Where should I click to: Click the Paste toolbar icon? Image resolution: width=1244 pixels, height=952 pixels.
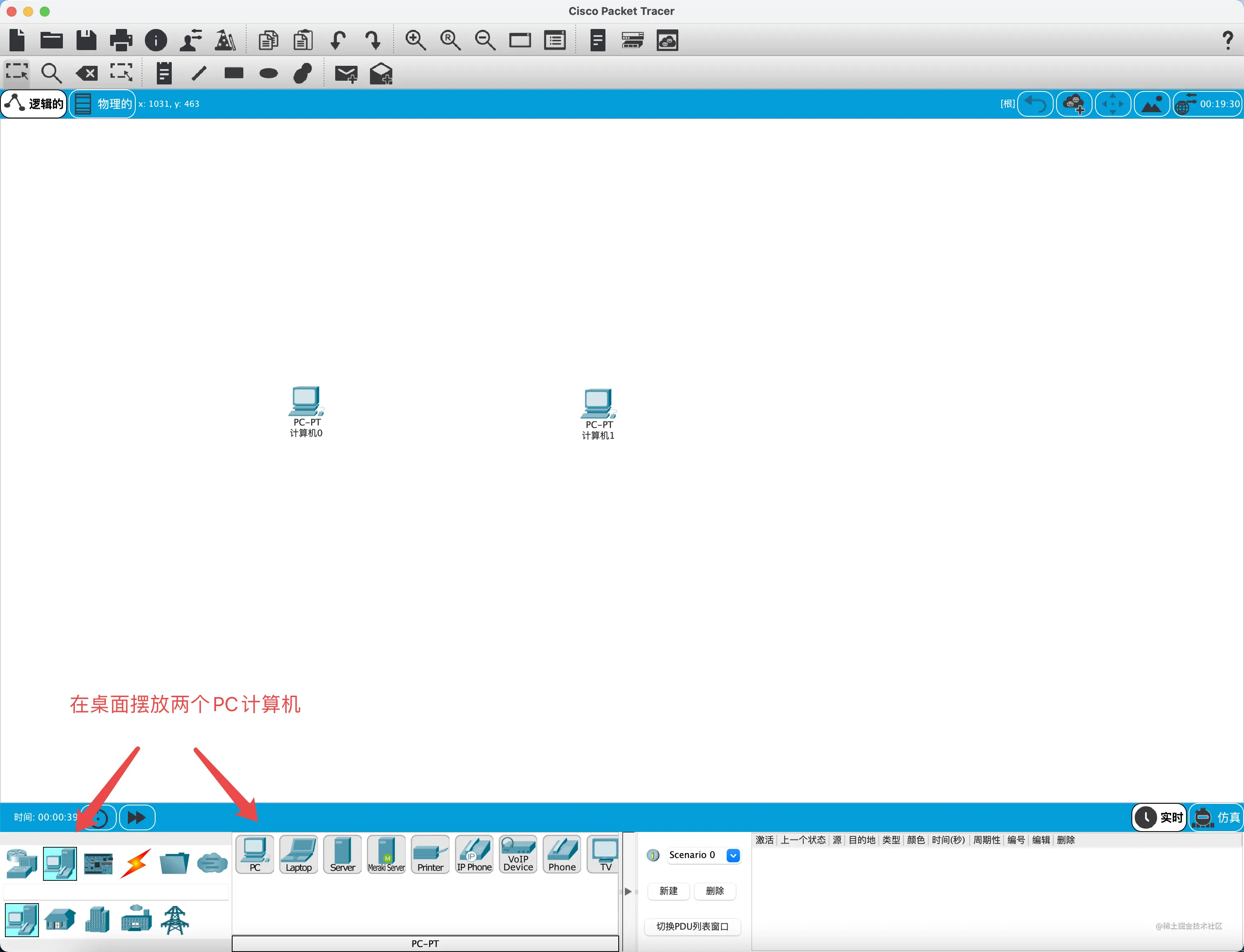(x=303, y=40)
